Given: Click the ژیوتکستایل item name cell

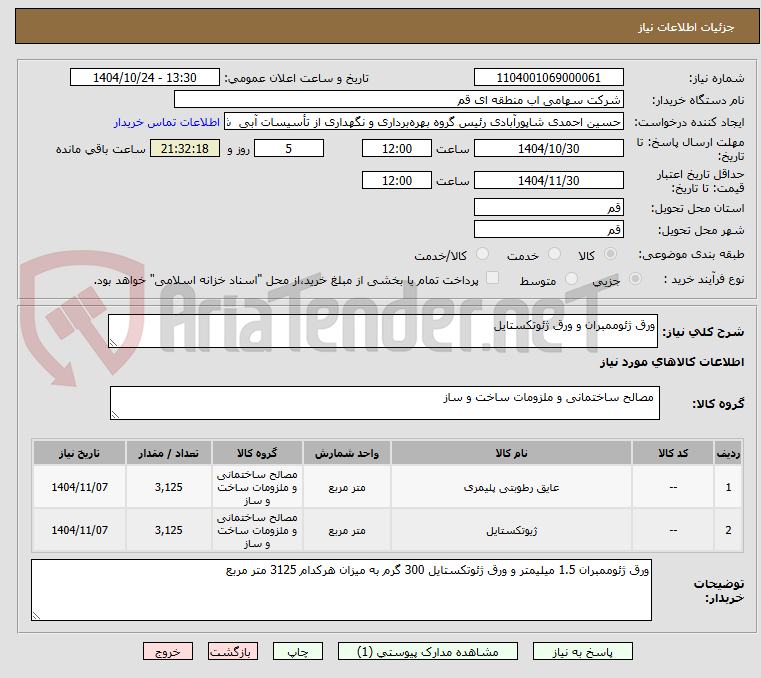Looking at the screenshot, I should click(511, 530).
